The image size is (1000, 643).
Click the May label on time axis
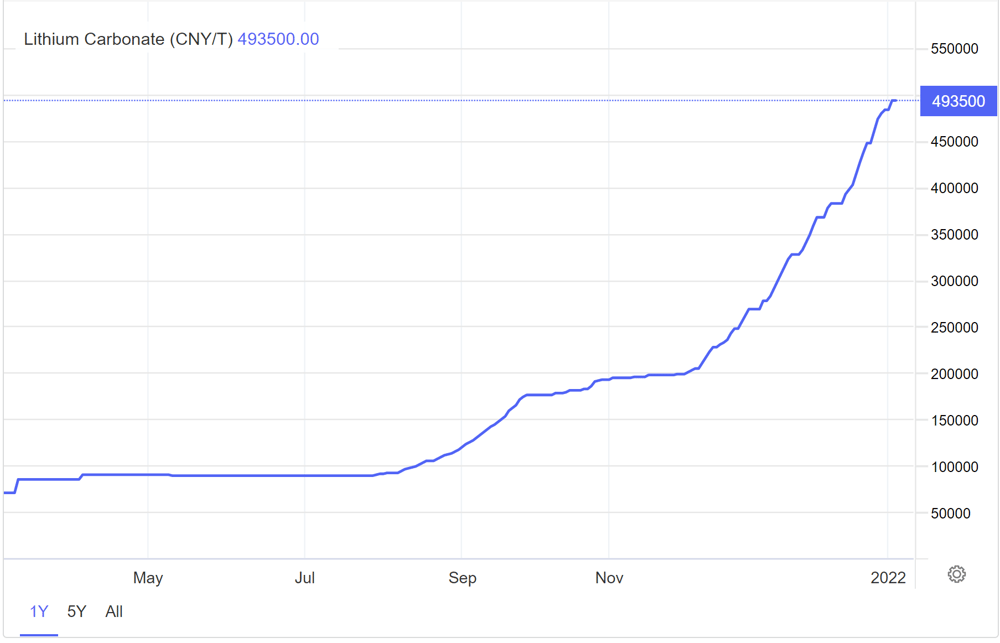click(148, 577)
